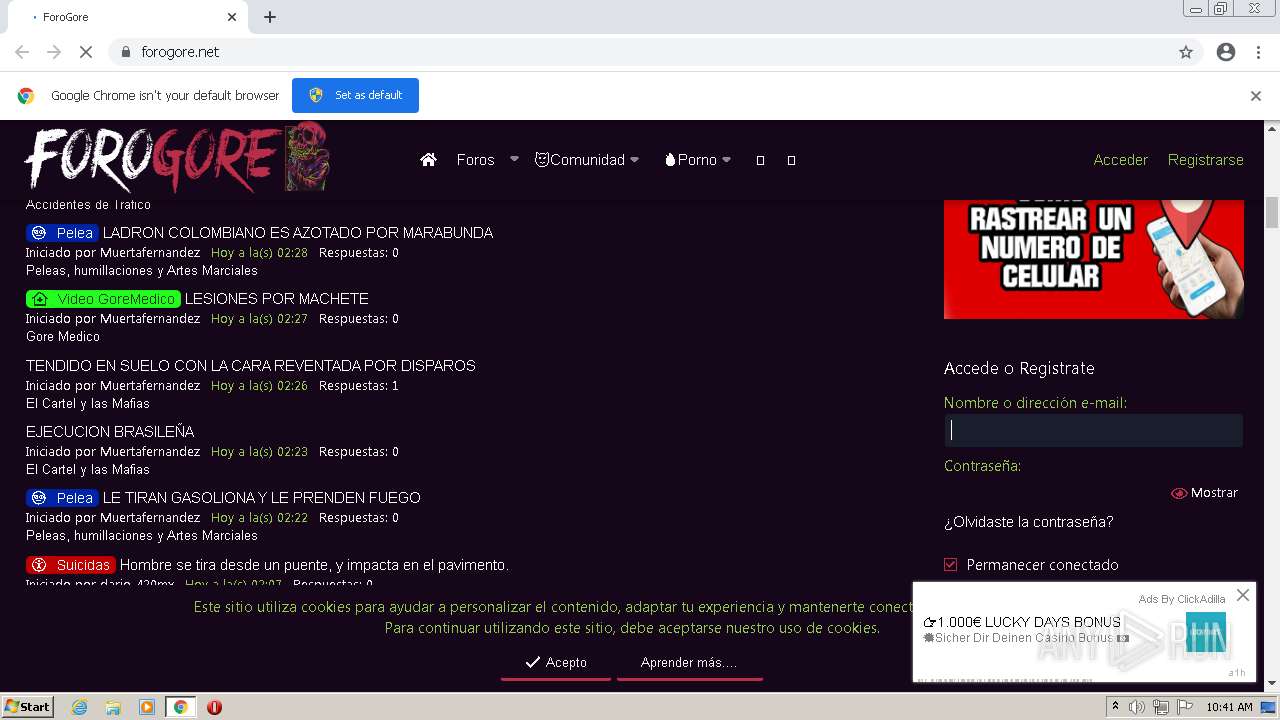The height and width of the screenshot is (720, 1280).
Task: Click the Suicidas tag
Action: coord(71,565)
